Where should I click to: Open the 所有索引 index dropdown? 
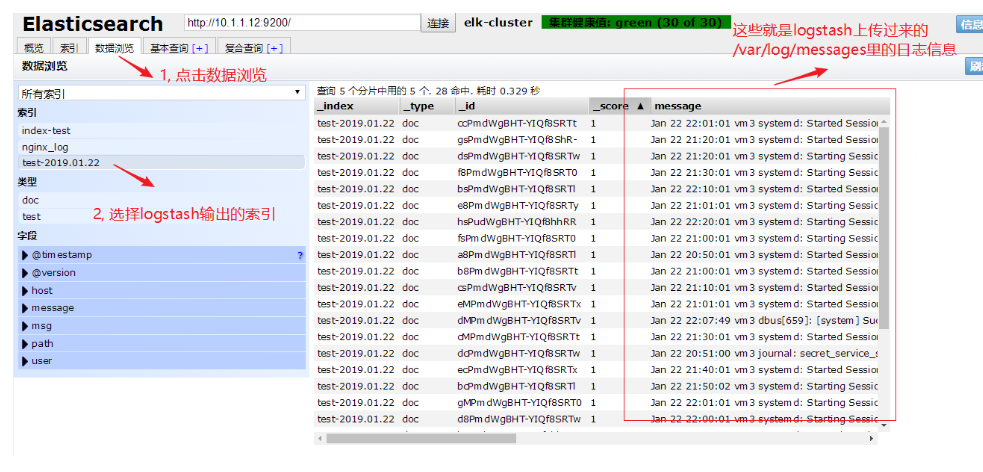[x=162, y=93]
